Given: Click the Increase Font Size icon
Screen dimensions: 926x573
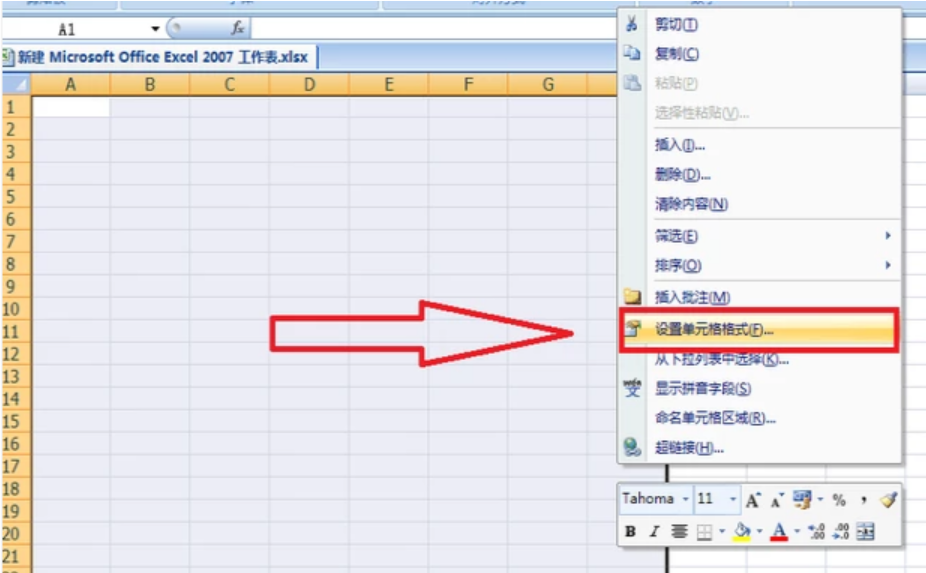Looking at the screenshot, I should click(x=753, y=500).
